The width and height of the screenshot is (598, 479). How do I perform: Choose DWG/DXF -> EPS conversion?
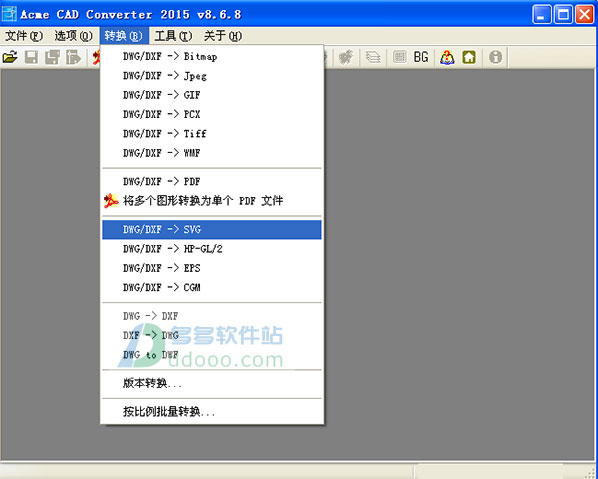pyautogui.click(x=212, y=268)
